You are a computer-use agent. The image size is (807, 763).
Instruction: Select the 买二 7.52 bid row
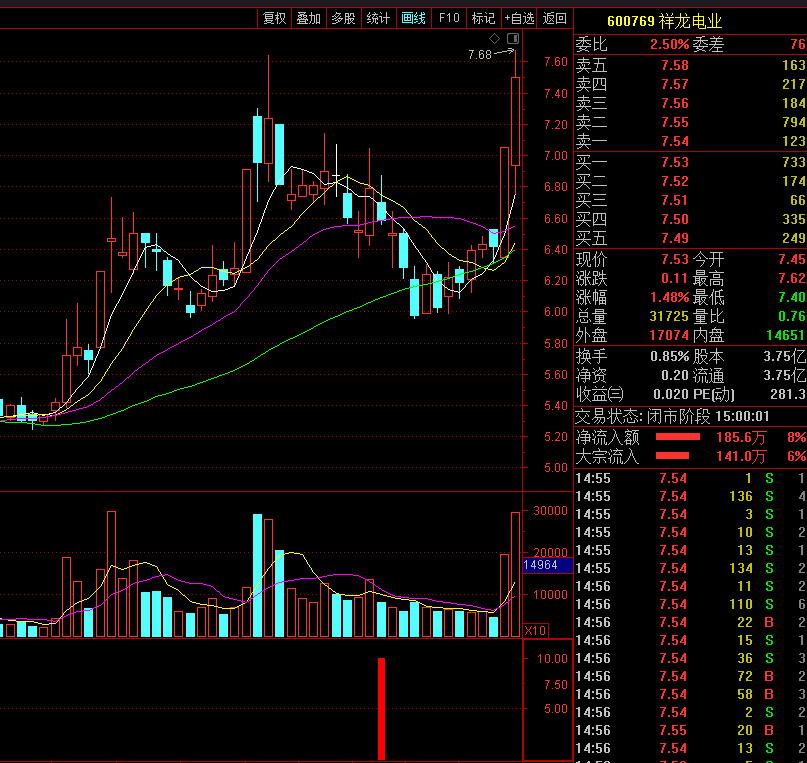coord(690,182)
